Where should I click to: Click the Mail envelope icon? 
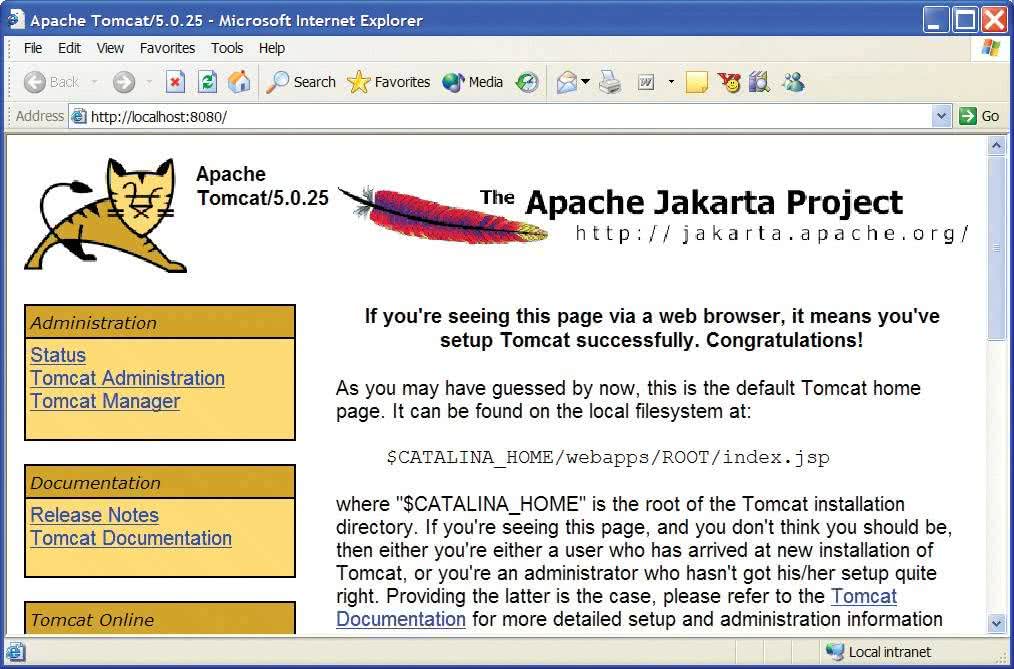pyautogui.click(x=566, y=82)
